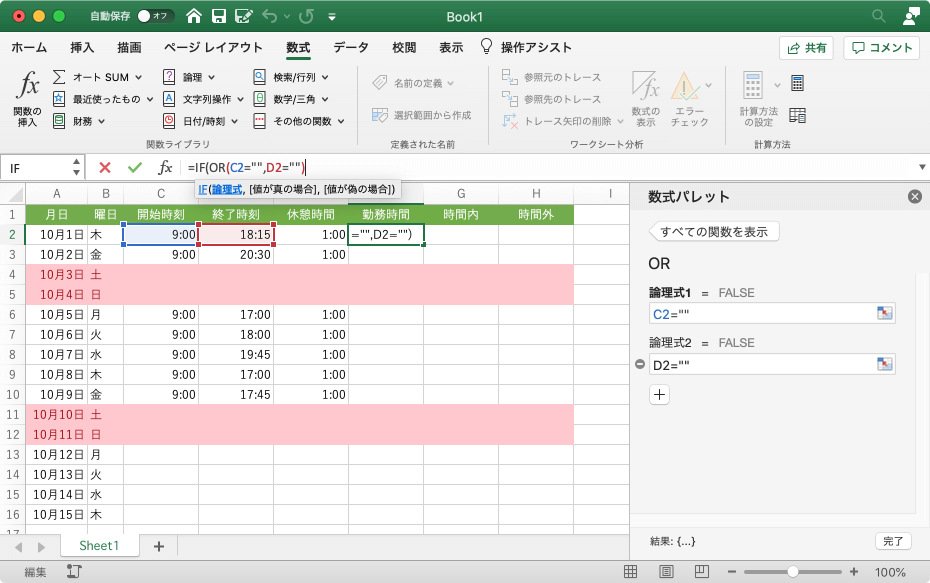Select the Sheet1 tab

(x=99, y=546)
